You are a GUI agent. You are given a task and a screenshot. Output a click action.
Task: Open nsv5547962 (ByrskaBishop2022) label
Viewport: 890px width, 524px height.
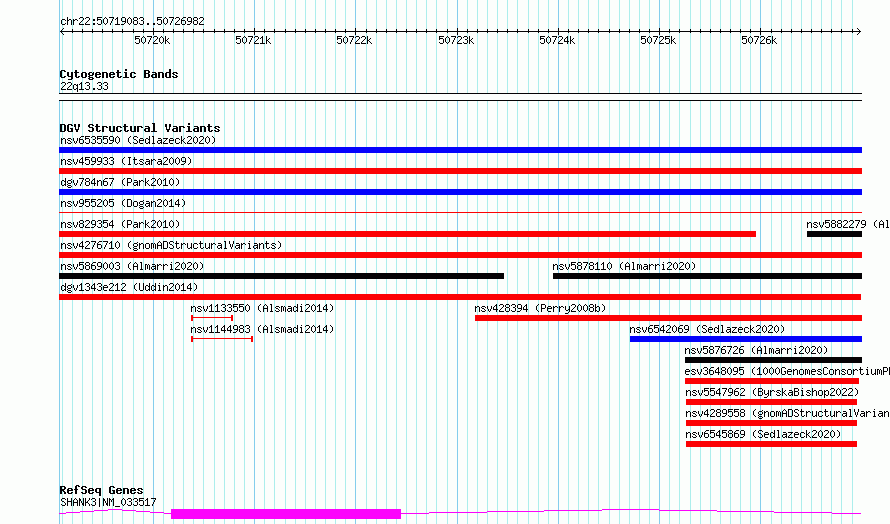point(772,392)
